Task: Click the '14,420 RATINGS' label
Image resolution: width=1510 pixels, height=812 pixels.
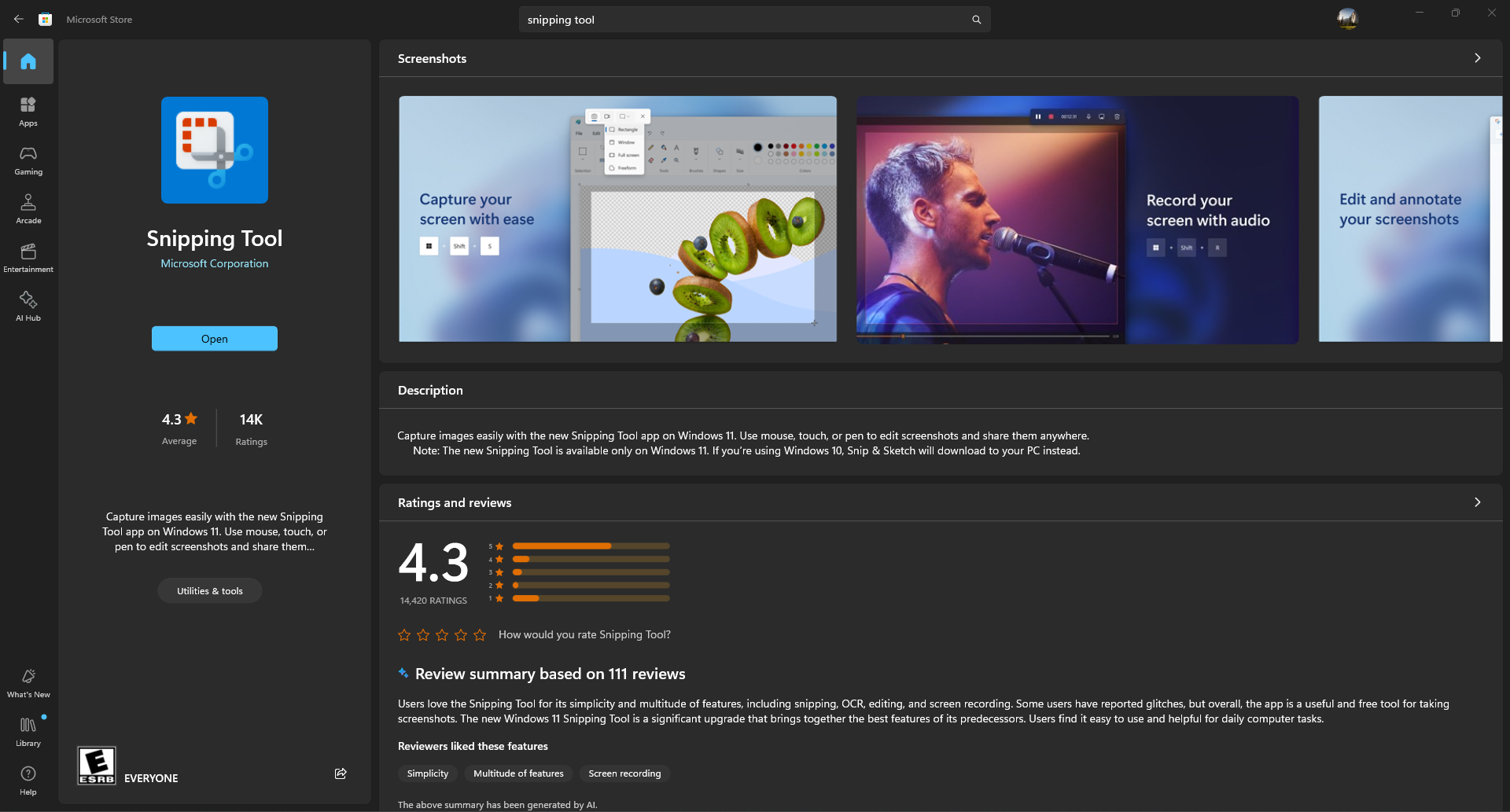Action: pyautogui.click(x=433, y=601)
